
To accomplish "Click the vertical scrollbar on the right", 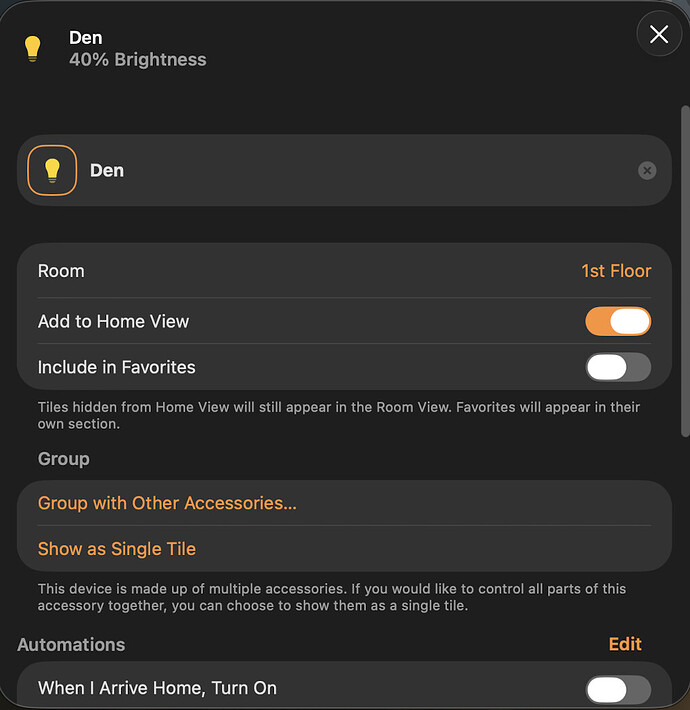I will [685, 270].
